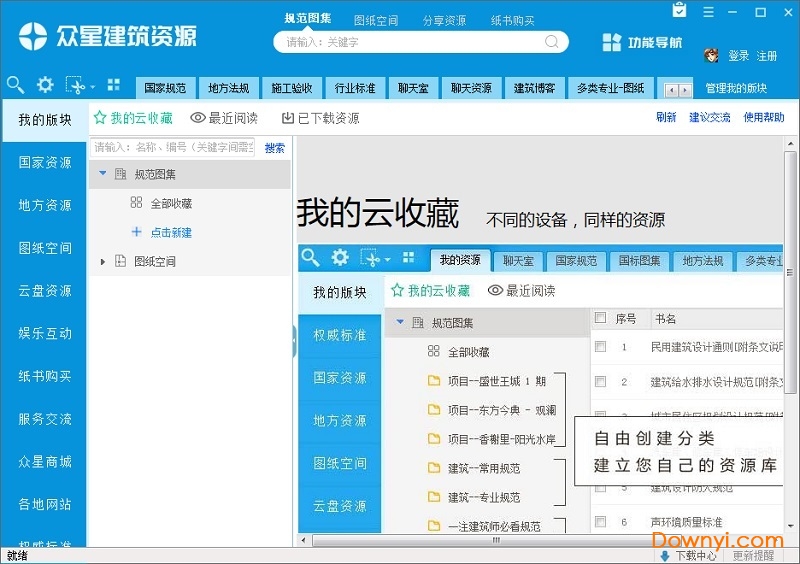This screenshot has width=800, height=564.
Task: Click the 刷新 refresh link
Action: [x=666, y=118]
